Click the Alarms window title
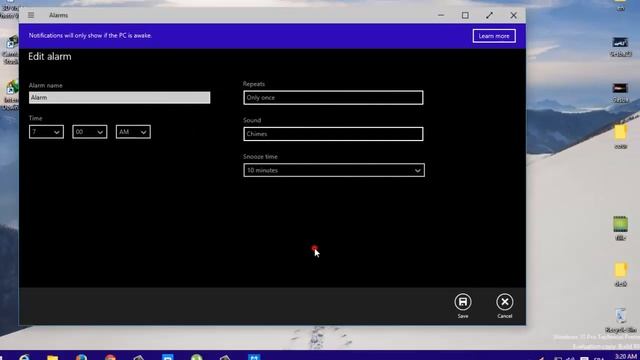 pyautogui.click(x=58, y=15)
